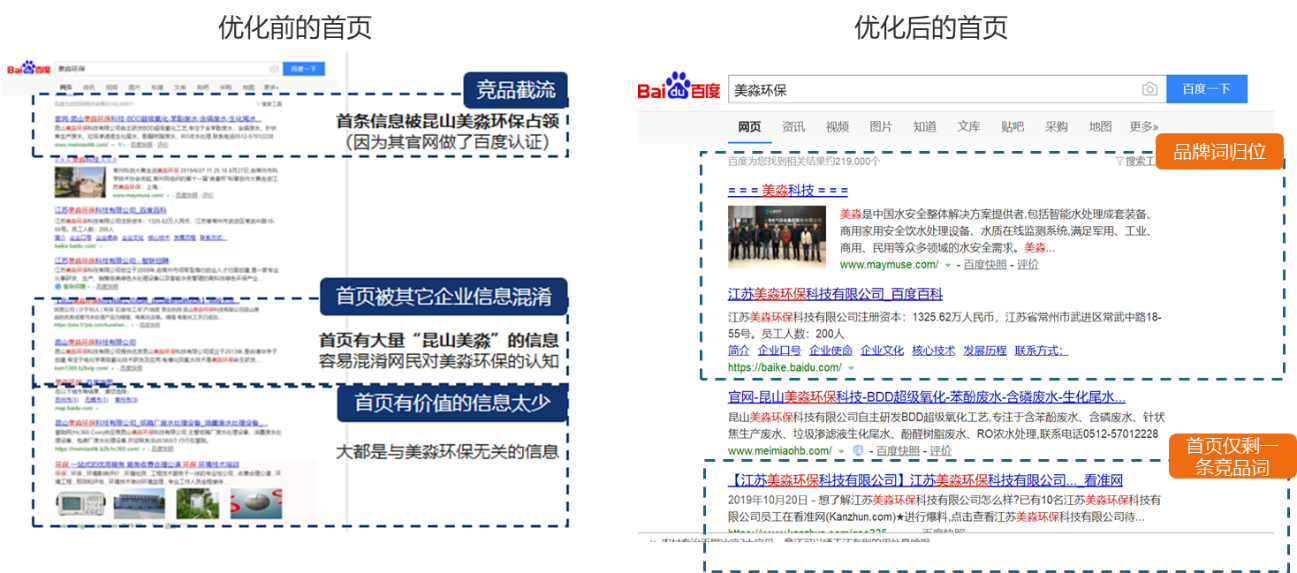The height and width of the screenshot is (573, 1297).
Task: Click the camera image-search icon on after-optimization page
Action: (1150, 89)
